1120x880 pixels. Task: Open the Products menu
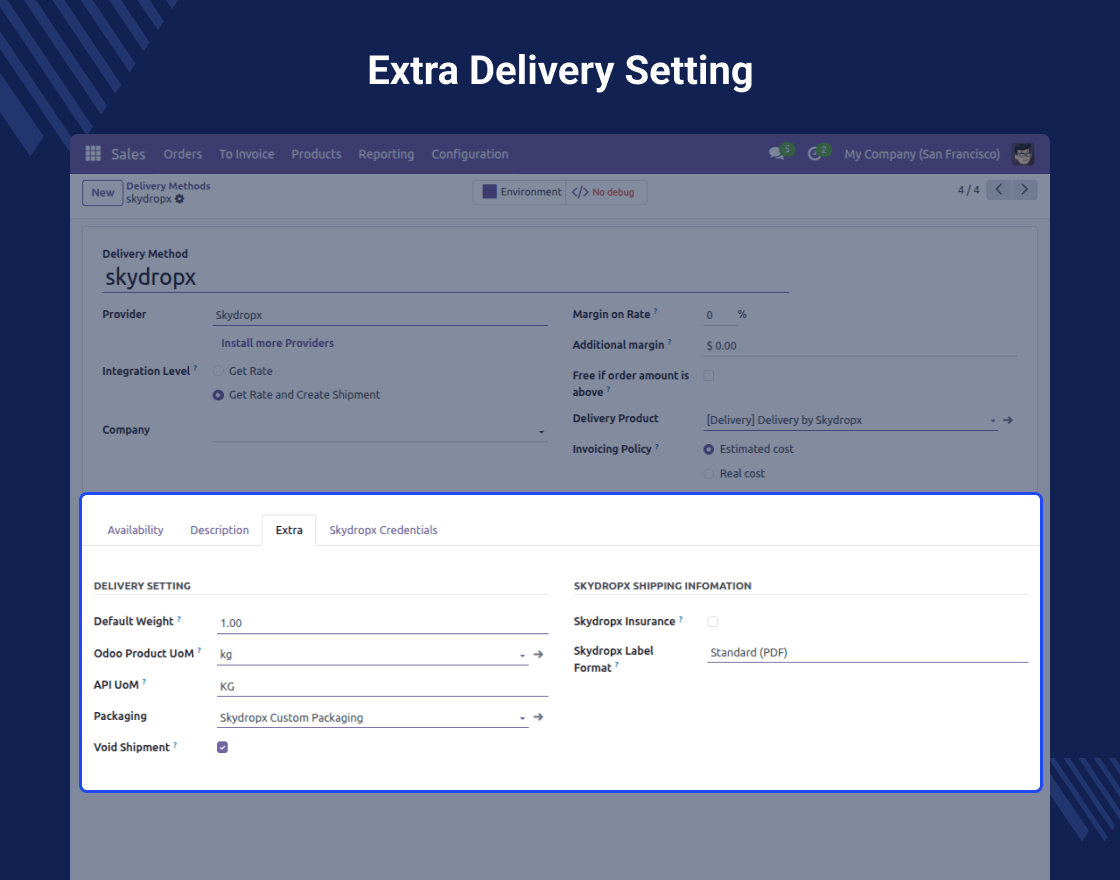(x=316, y=154)
